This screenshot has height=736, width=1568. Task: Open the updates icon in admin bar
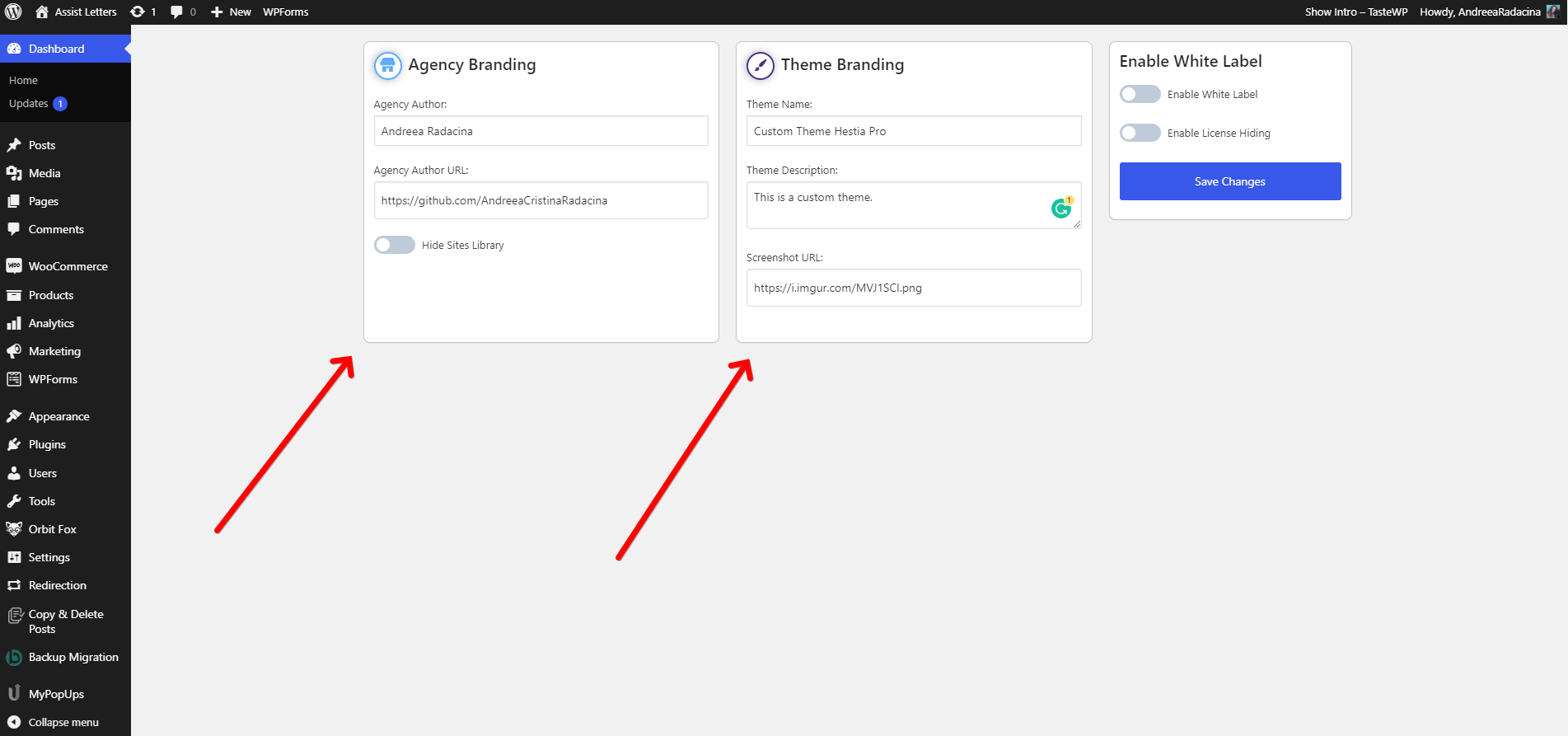click(x=138, y=12)
